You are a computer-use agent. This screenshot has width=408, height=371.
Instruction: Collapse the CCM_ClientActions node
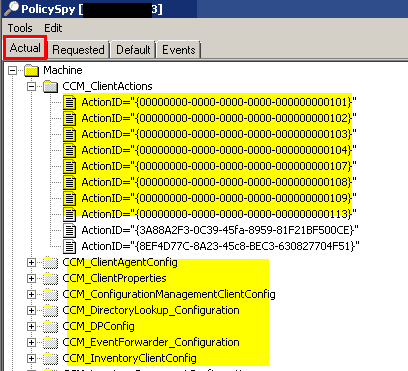tap(31, 86)
